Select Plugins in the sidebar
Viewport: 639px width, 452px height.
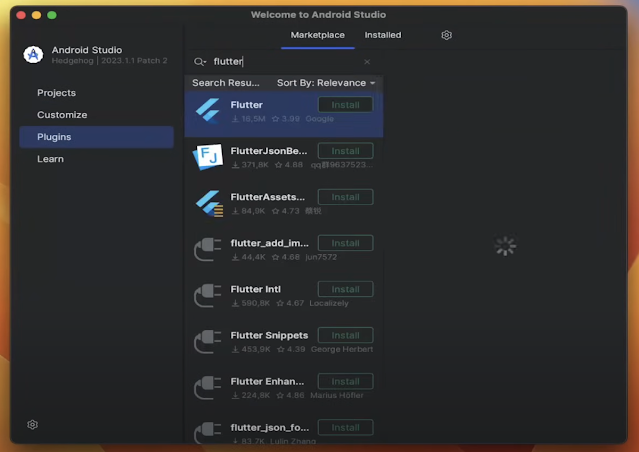click(97, 137)
